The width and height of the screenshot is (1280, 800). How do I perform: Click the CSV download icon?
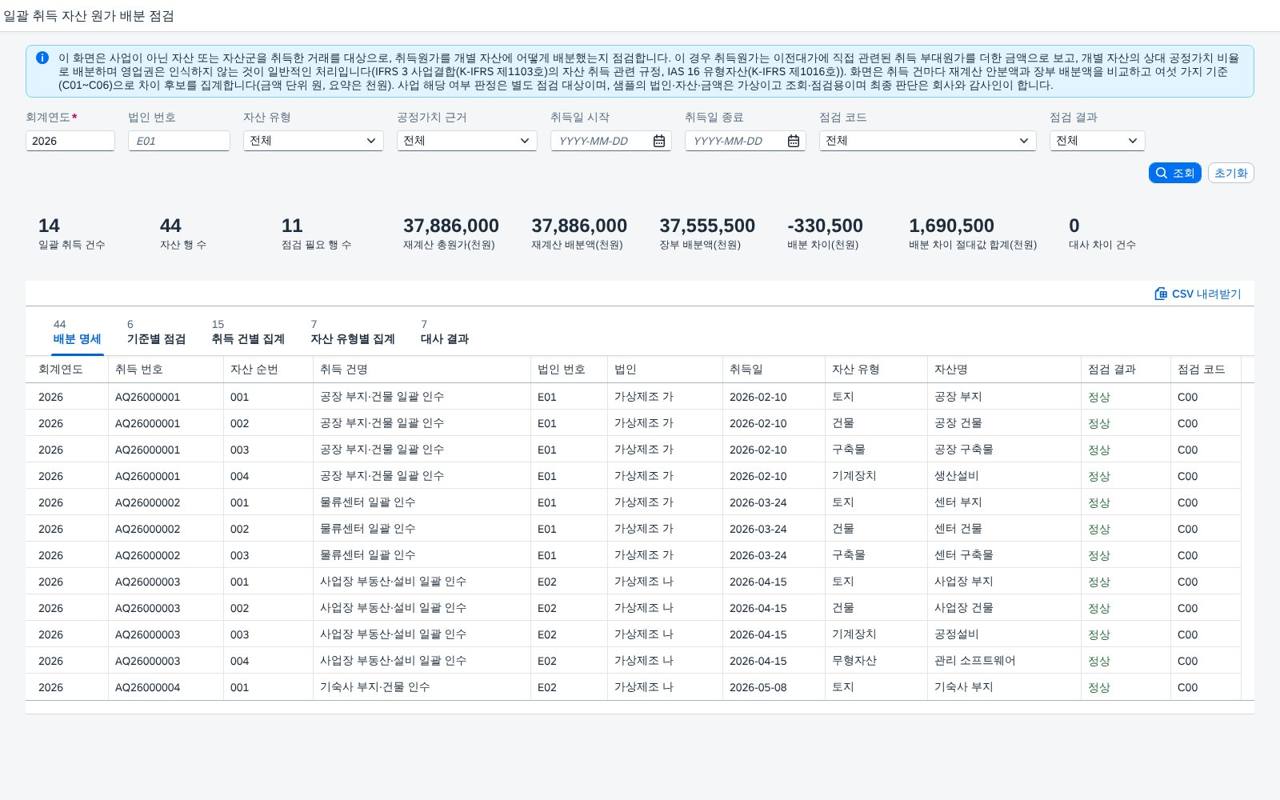pyautogui.click(x=1161, y=294)
